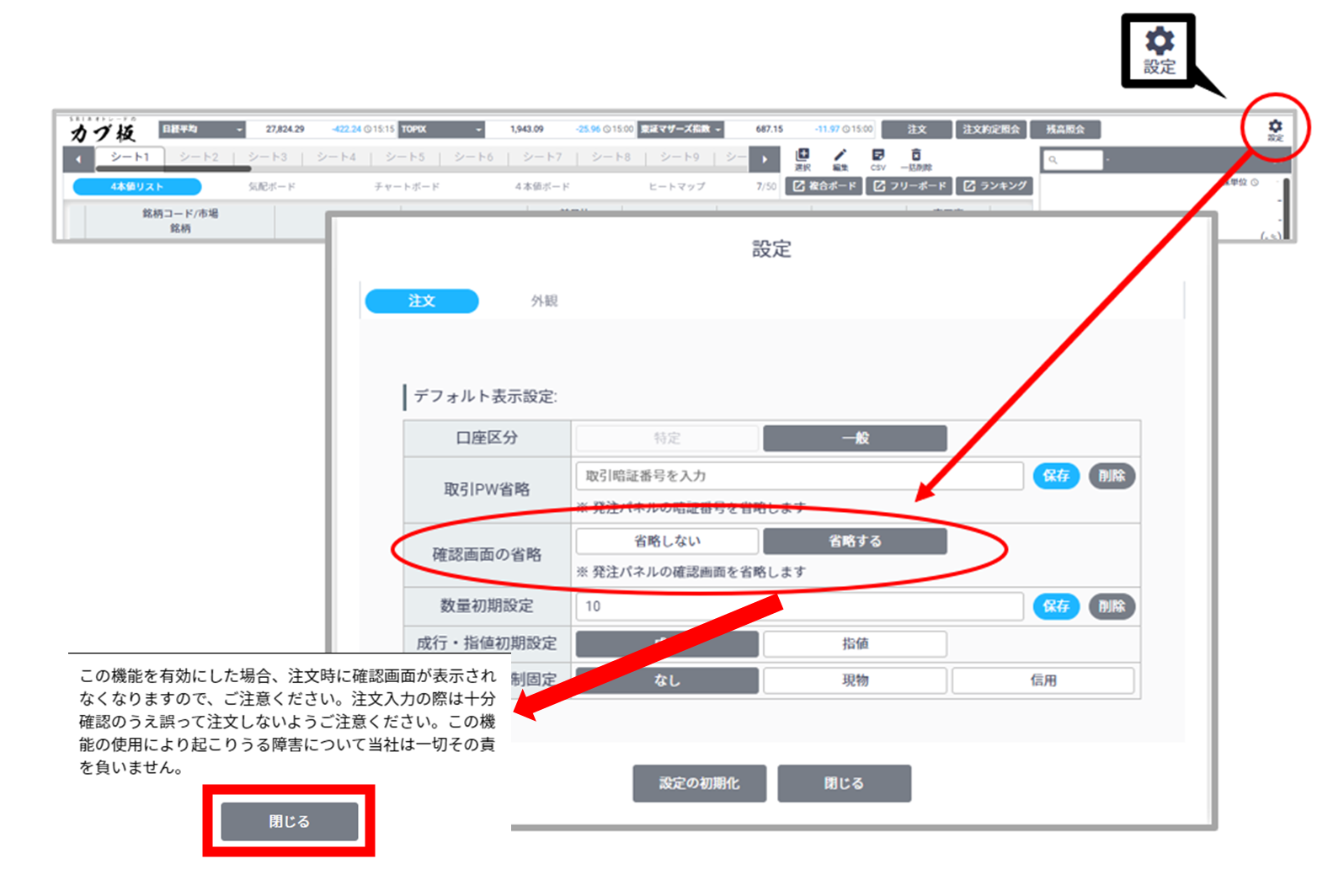Delete the 取引PW省略 value with 削除
The height and width of the screenshot is (896, 1344).
pyautogui.click(x=1112, y=476)
